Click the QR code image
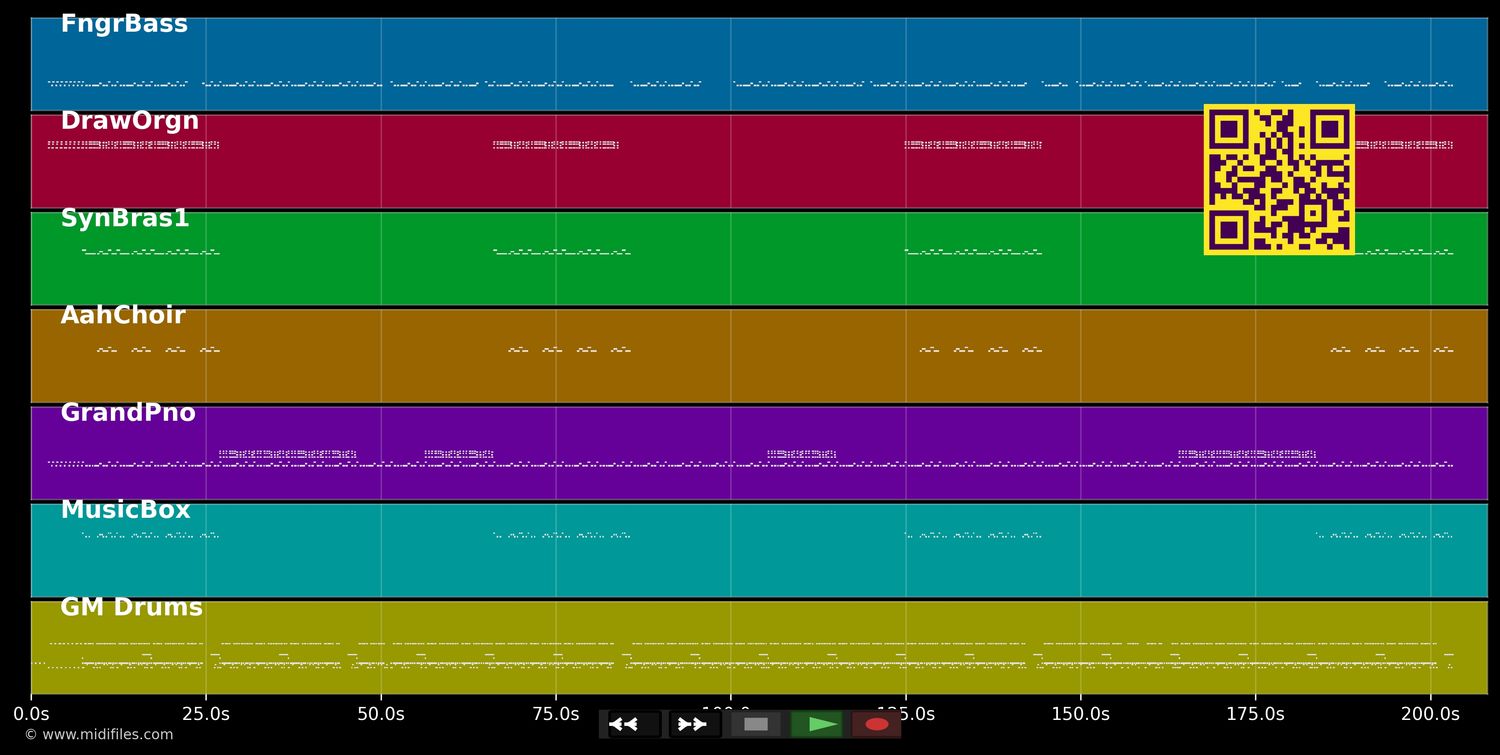Viewport: 1500px width, 755px height. coord(1279,179)
